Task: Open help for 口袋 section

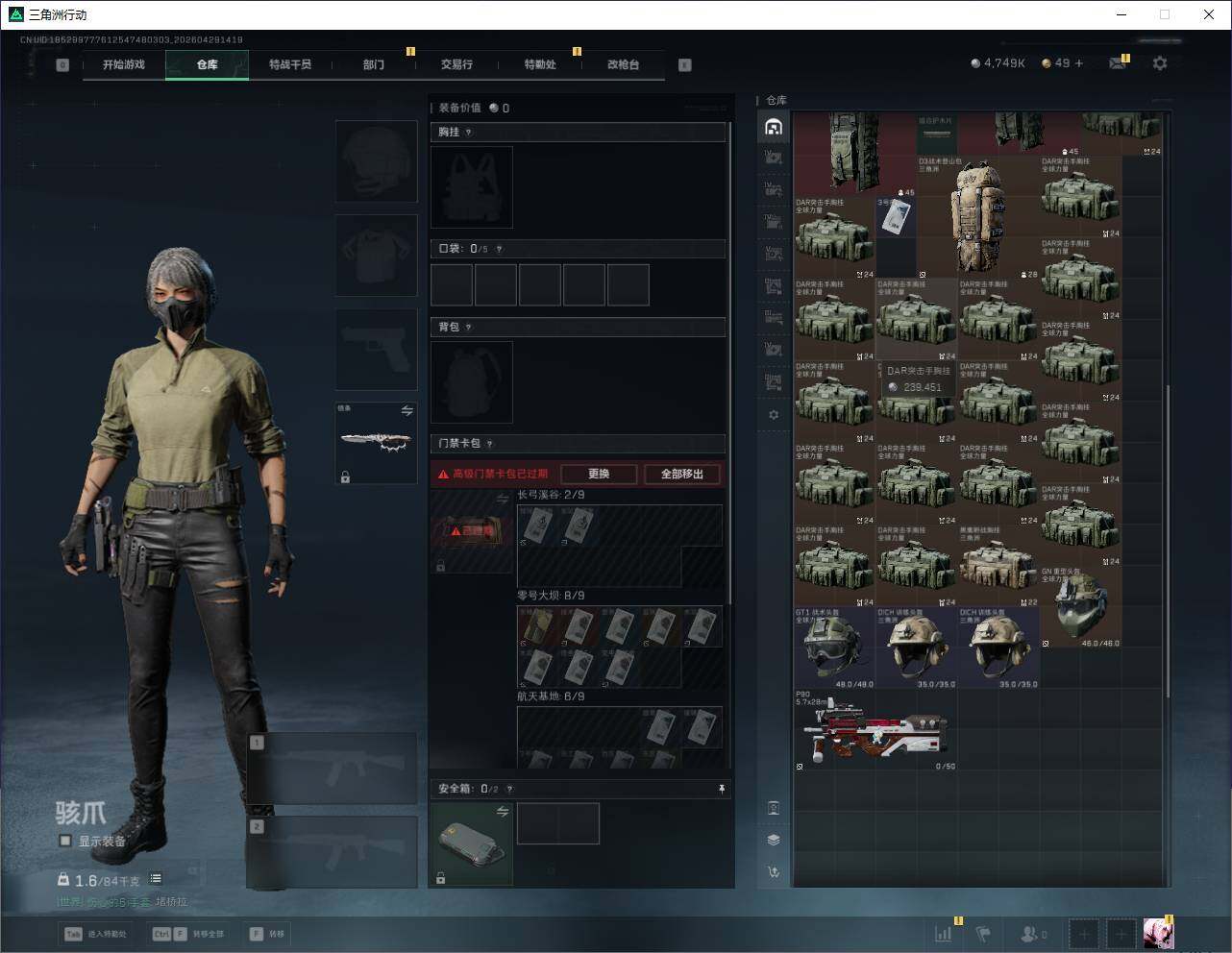Action: (x=499, y=249)
